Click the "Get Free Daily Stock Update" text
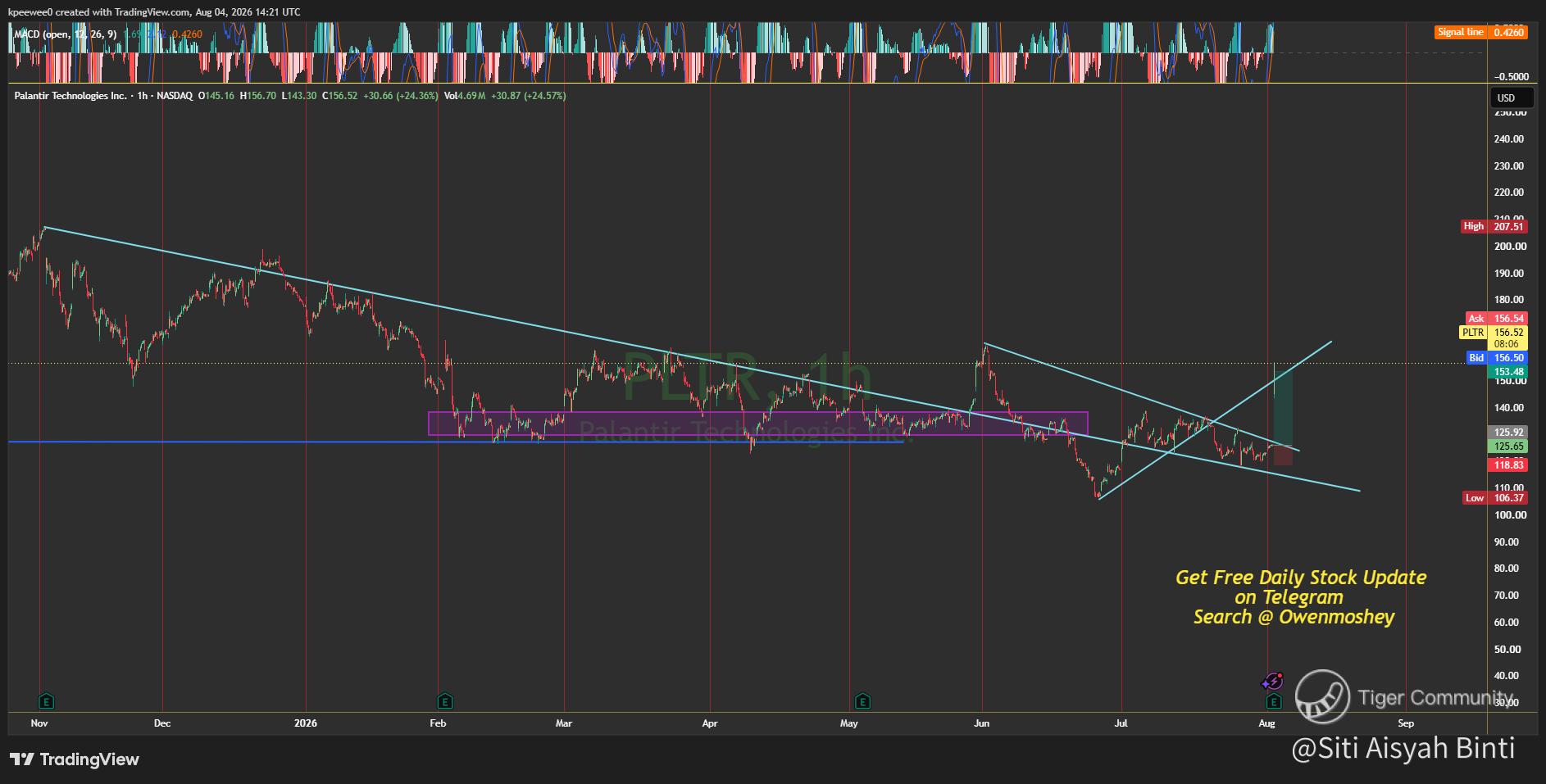Viewport: 1546px width, 784px height. point(1301,578)
